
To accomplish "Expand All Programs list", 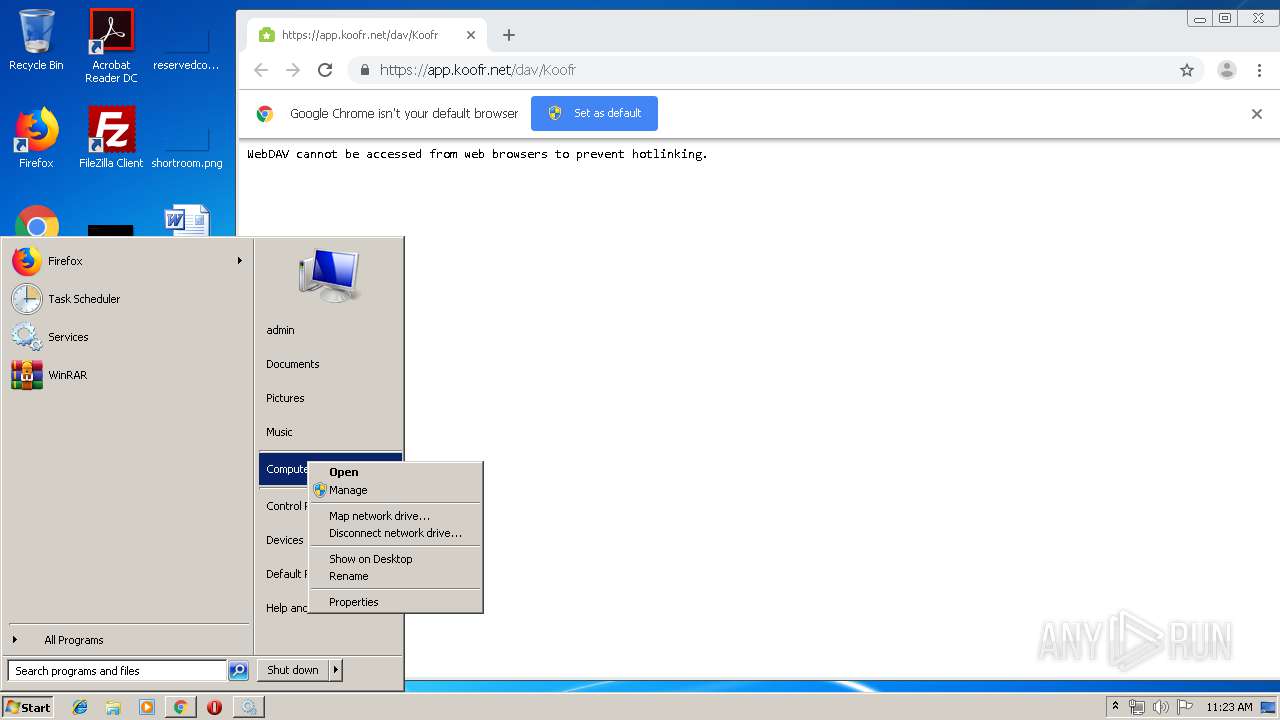I will (127, 640).
